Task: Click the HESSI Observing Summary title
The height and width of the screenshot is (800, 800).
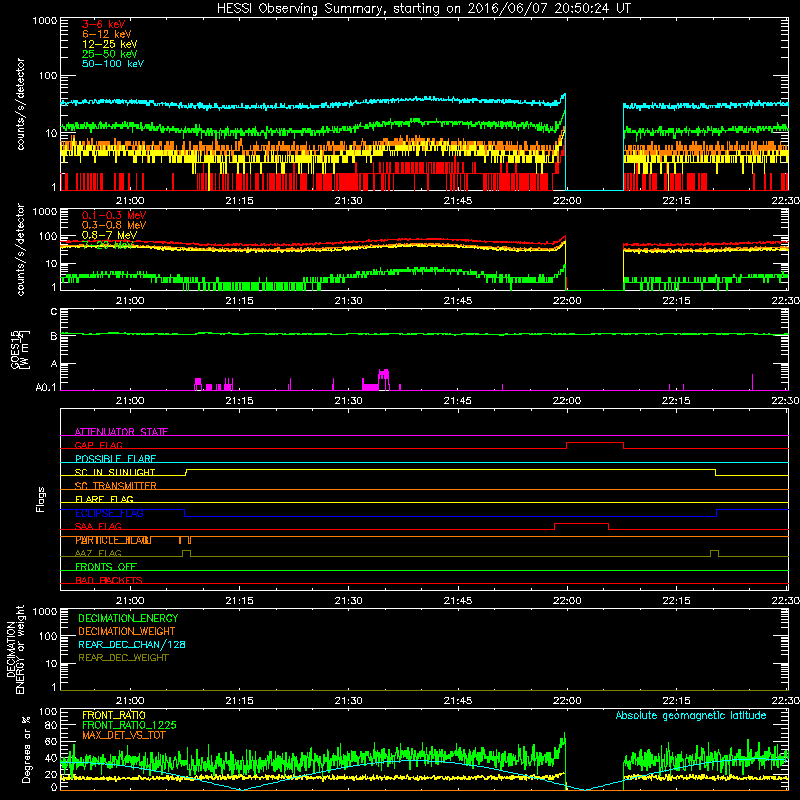Action: (x=423, y=9)
